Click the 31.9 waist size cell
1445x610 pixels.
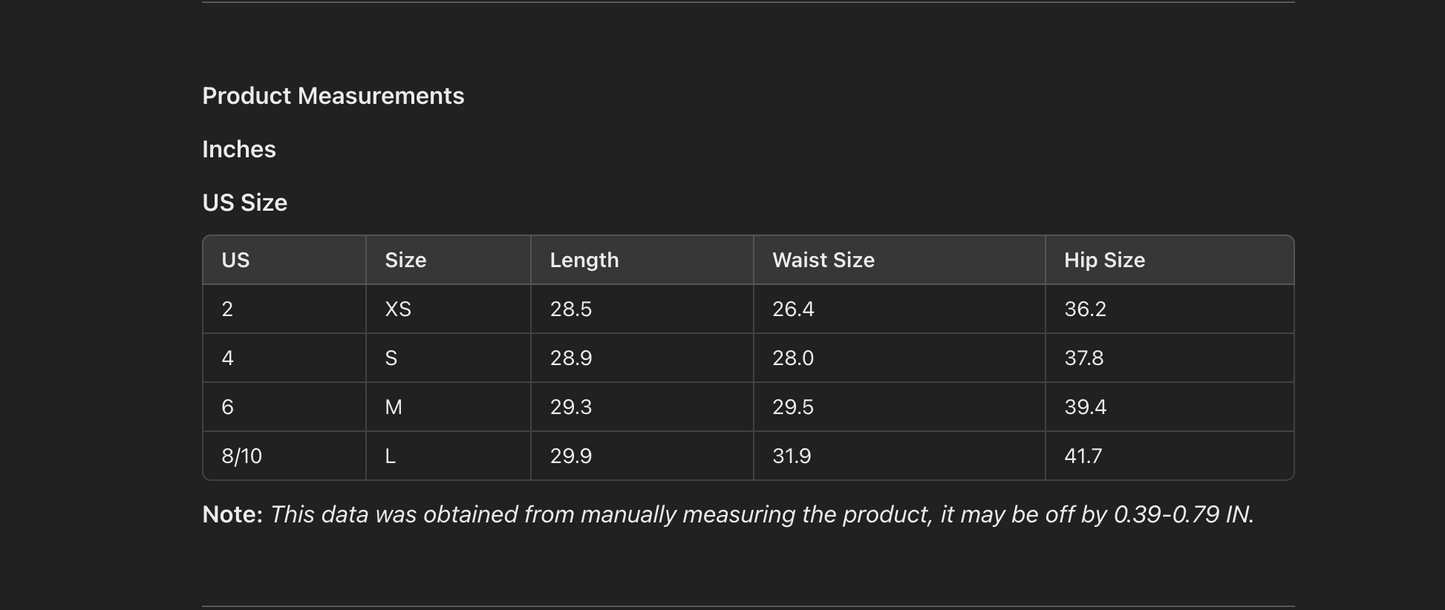click(792, 456)
